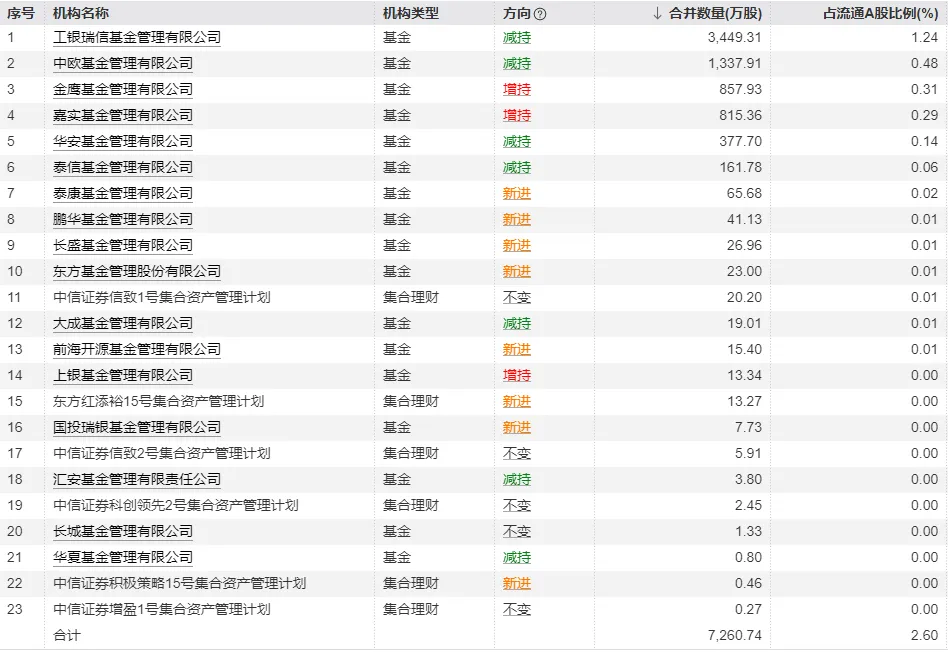Select 中信证券增盈1号集合资产管理计划 name
Screen dimensions: 948x652
tap(161, 610)
